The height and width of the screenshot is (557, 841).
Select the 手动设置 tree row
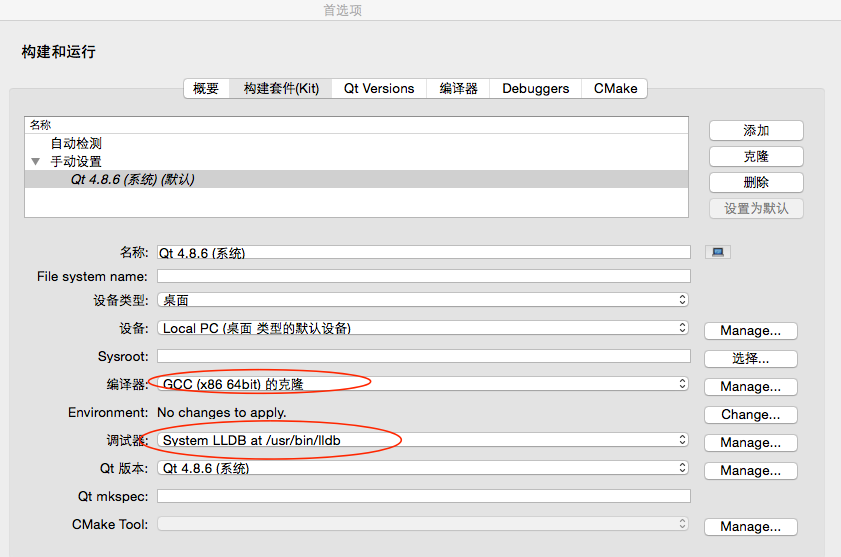coord(356,161)
